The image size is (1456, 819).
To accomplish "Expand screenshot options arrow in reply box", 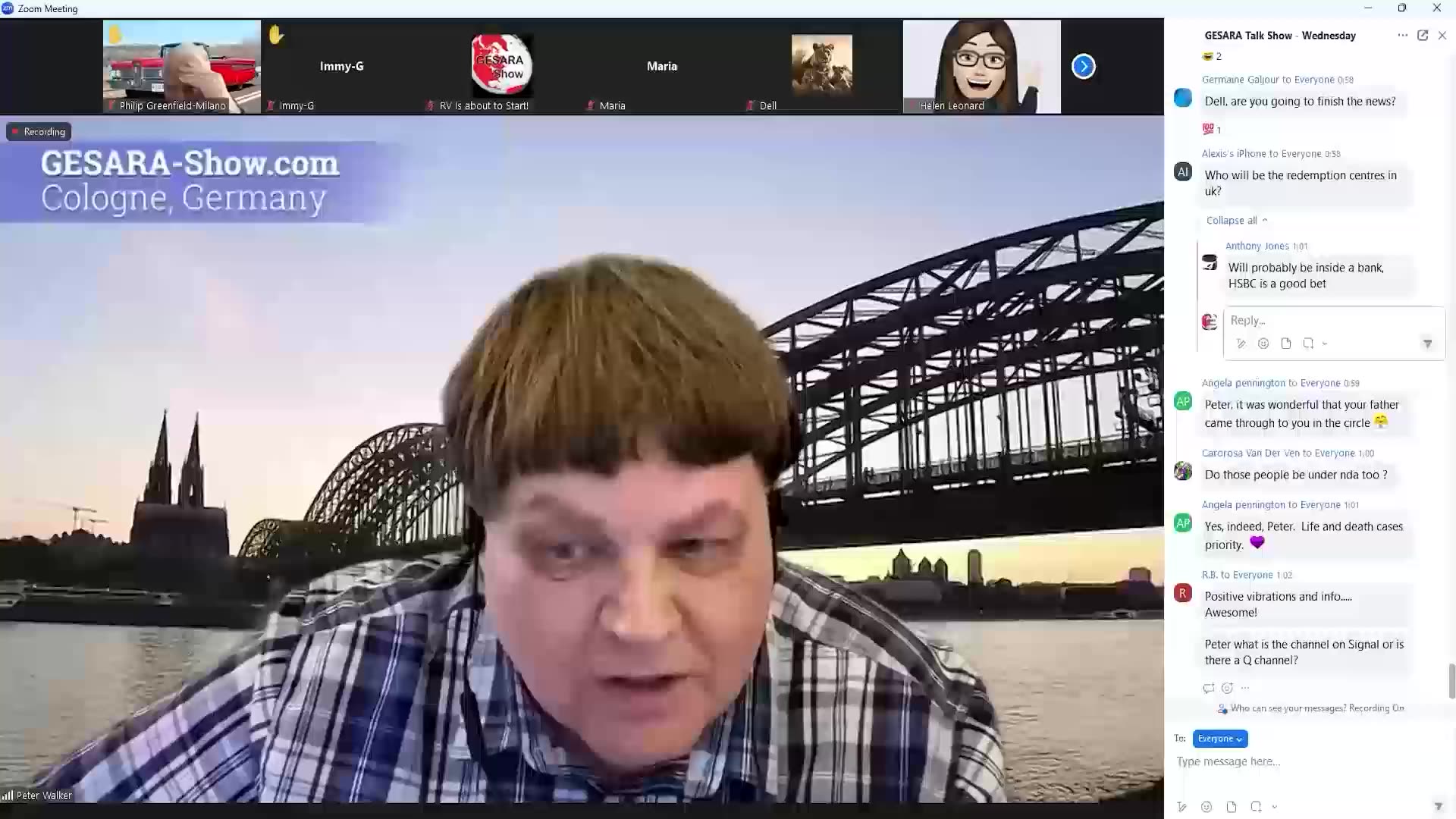I will click(1325, 344).
